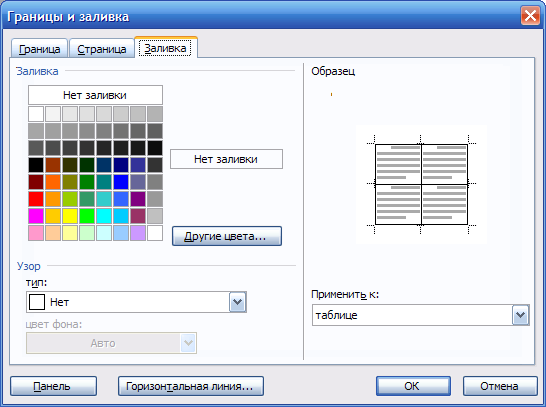Open the Страница tab
This screenshot has height=407, width=546.
101,48
